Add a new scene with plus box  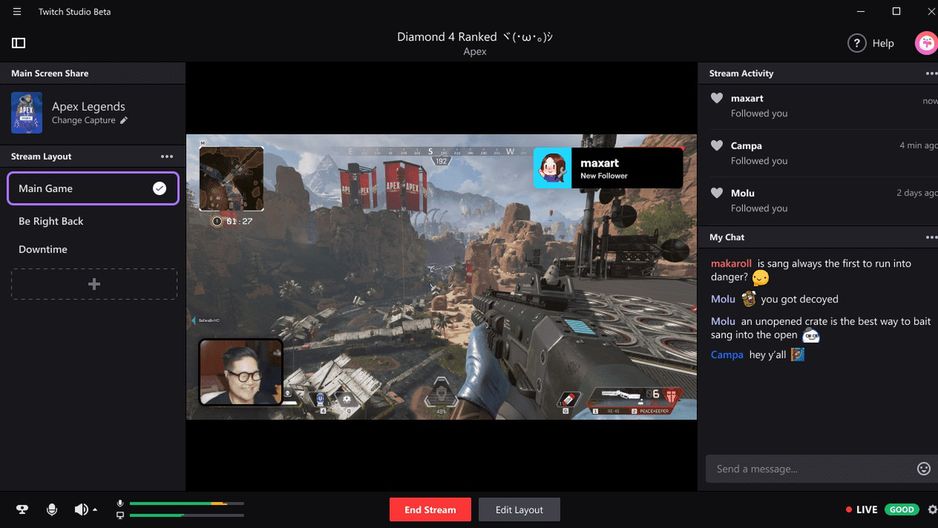[x=94, y=284]
